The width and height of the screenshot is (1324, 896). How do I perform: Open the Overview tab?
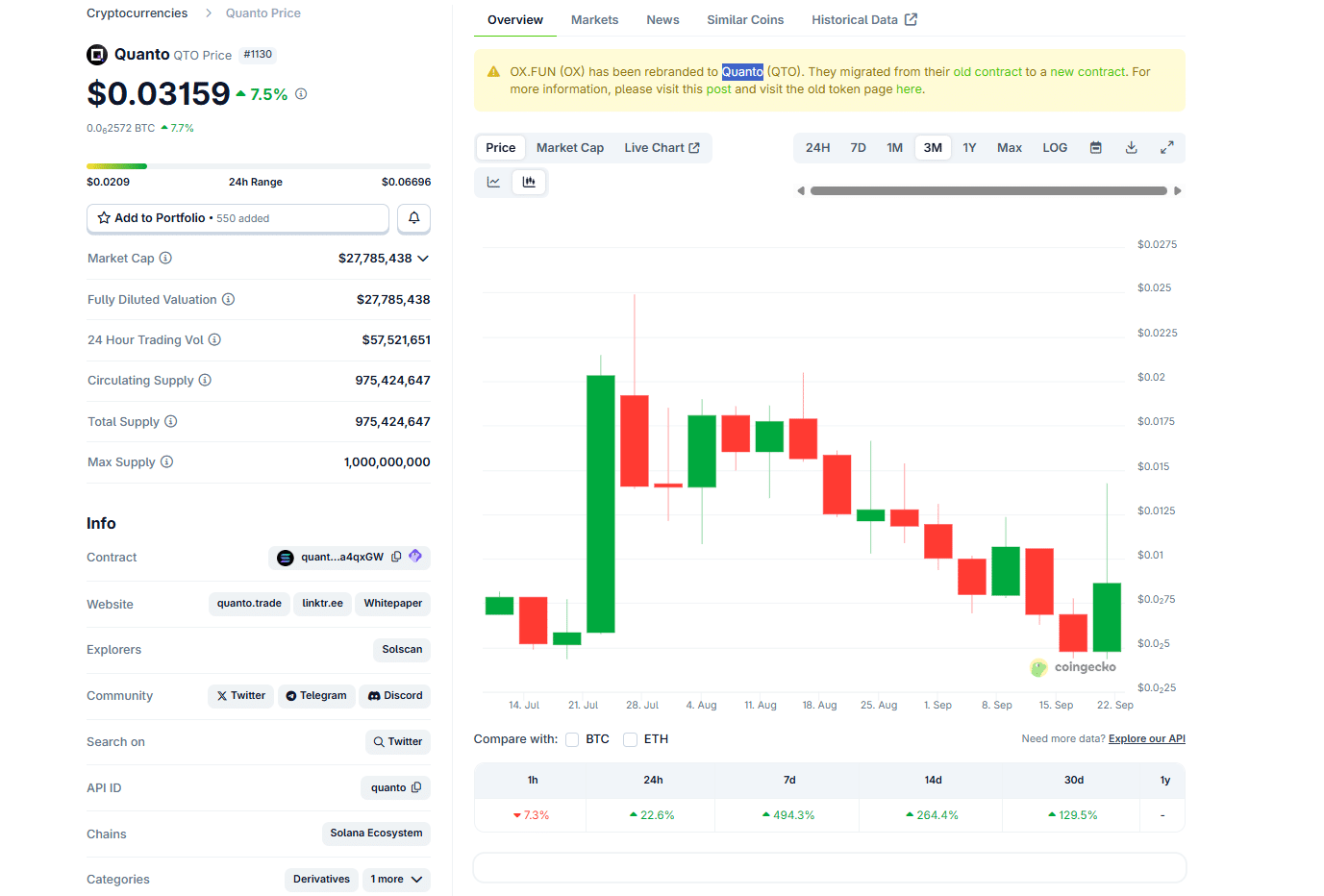pos(515,19)
